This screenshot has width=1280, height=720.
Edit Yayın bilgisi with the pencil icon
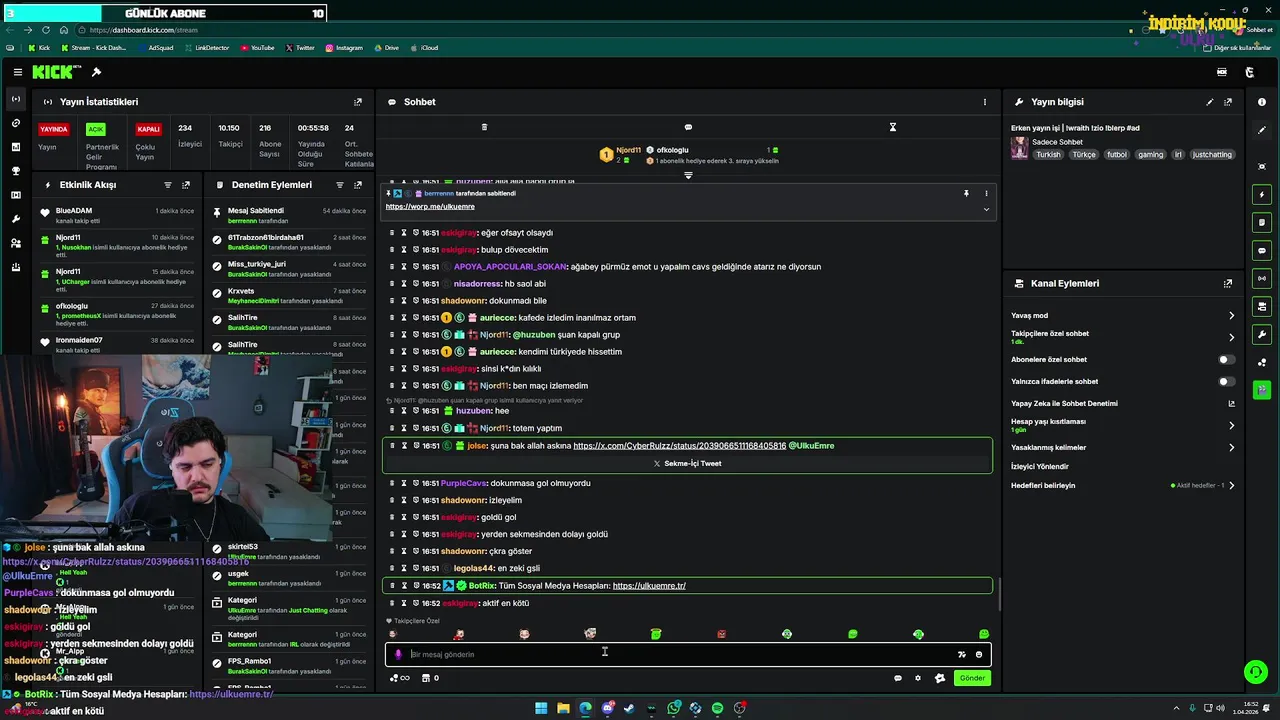[x=1210, y=102]
